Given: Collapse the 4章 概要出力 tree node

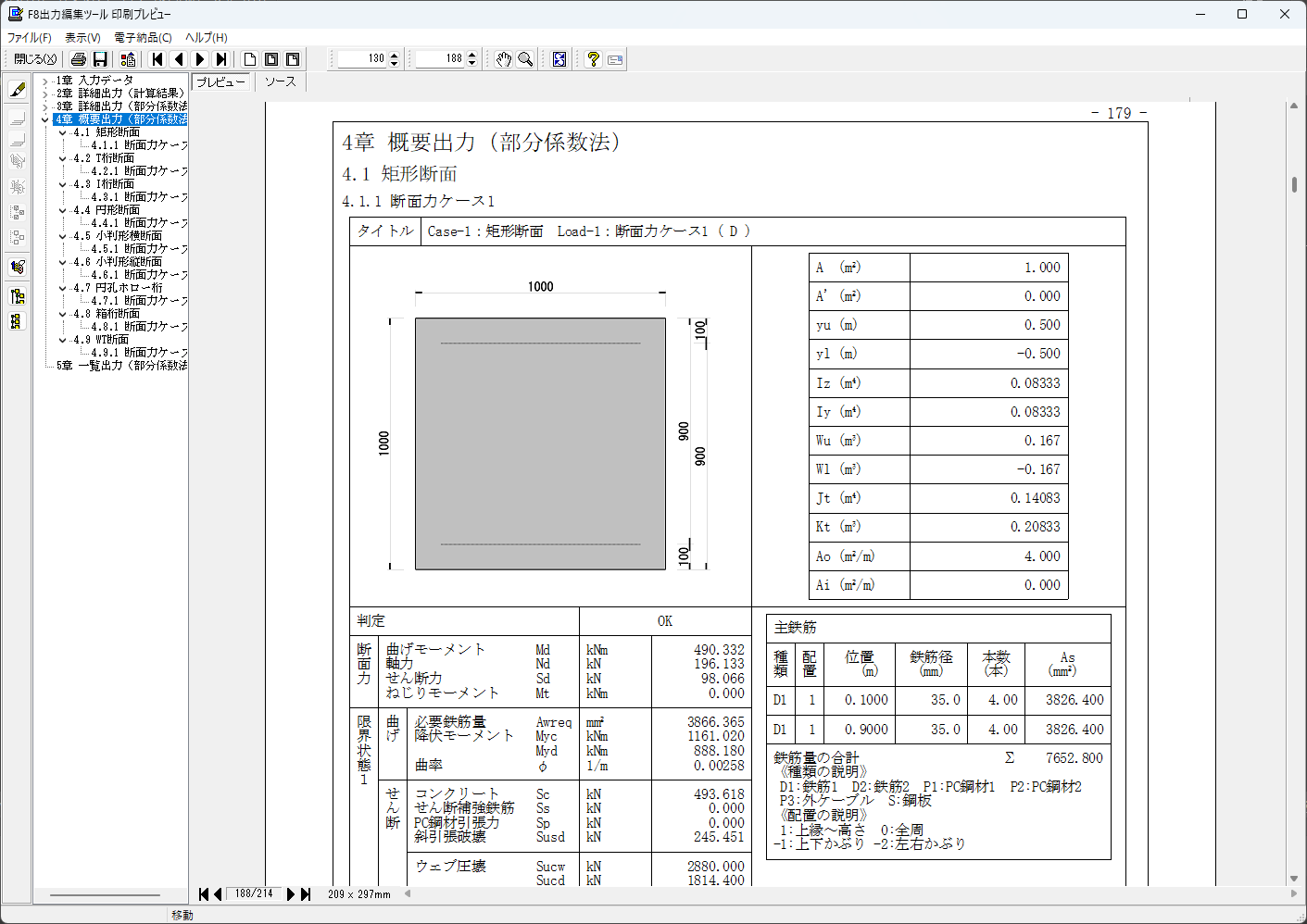Looking at the screenshot, I should [44, 119].
